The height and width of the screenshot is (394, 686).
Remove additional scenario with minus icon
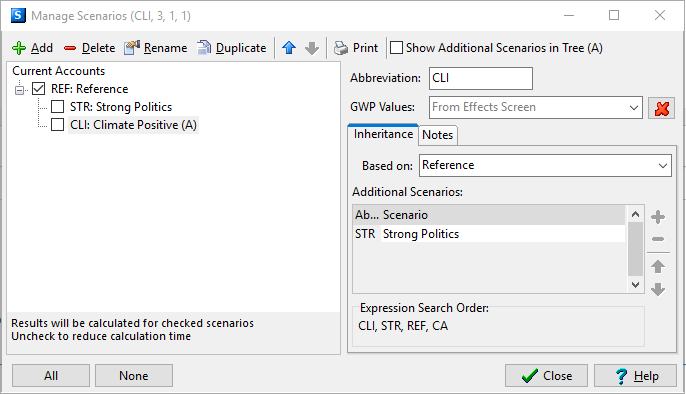(x=658, y=239)
